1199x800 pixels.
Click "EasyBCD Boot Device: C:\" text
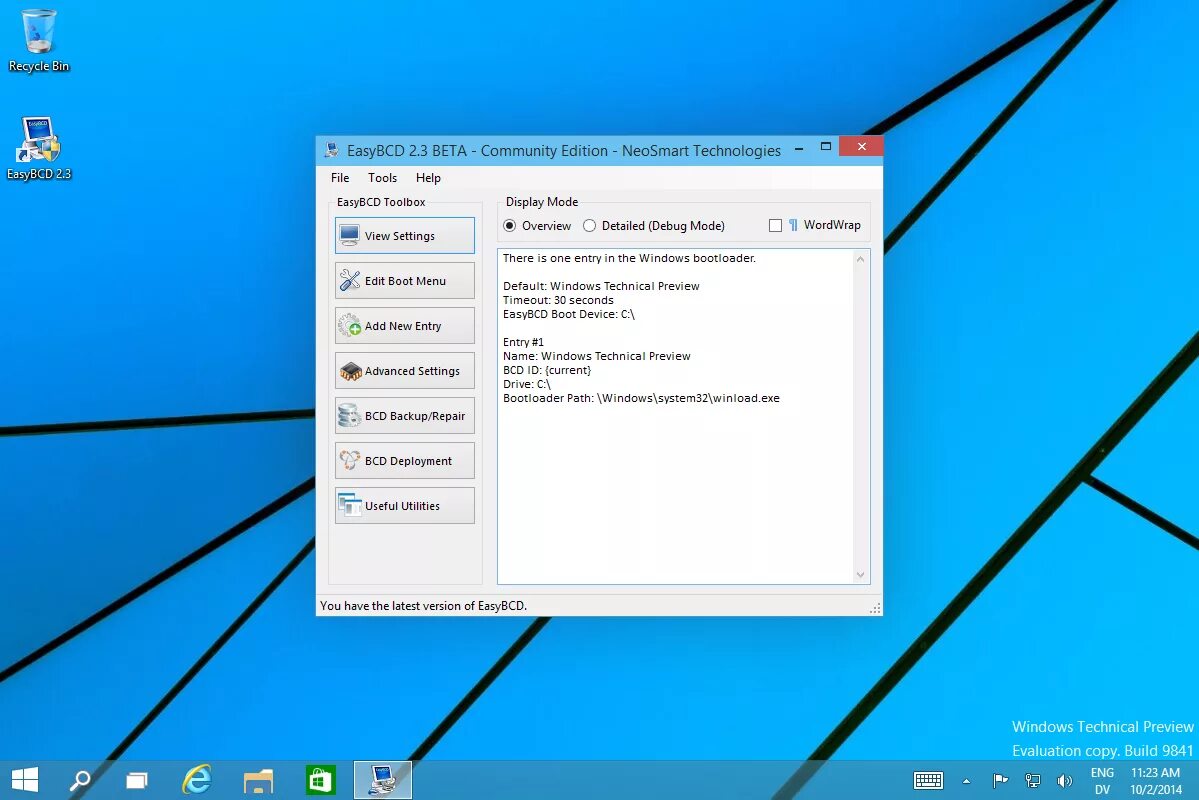coord(569,314)
